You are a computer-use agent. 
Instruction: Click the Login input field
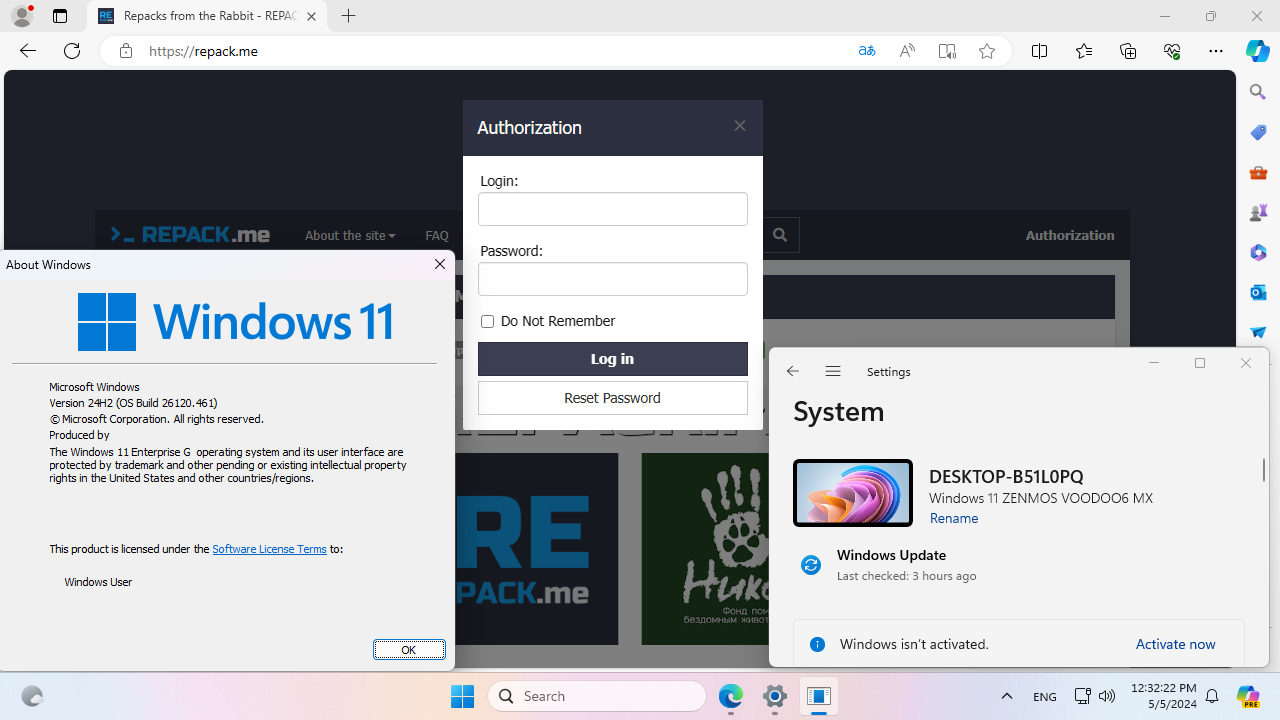click(x=613, y=209)
